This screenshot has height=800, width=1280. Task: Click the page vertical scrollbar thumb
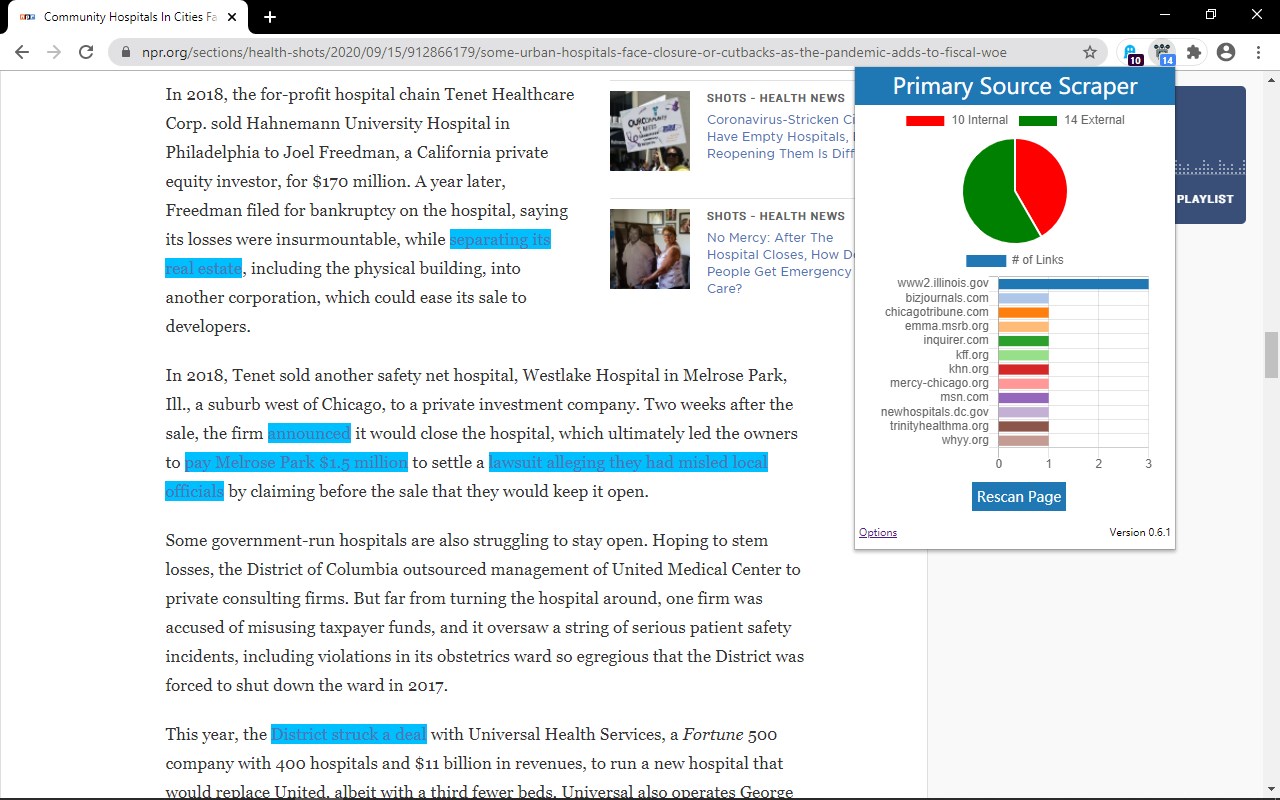[x=1271, y=355]
